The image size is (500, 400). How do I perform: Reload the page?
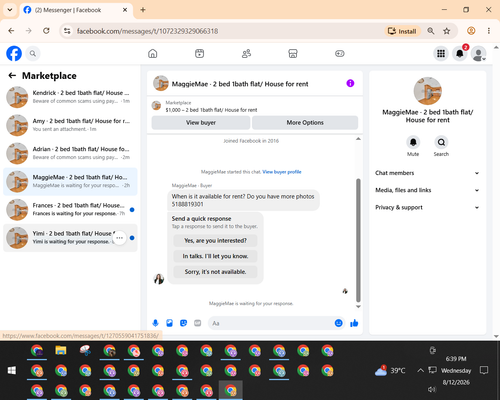(46, 31)
